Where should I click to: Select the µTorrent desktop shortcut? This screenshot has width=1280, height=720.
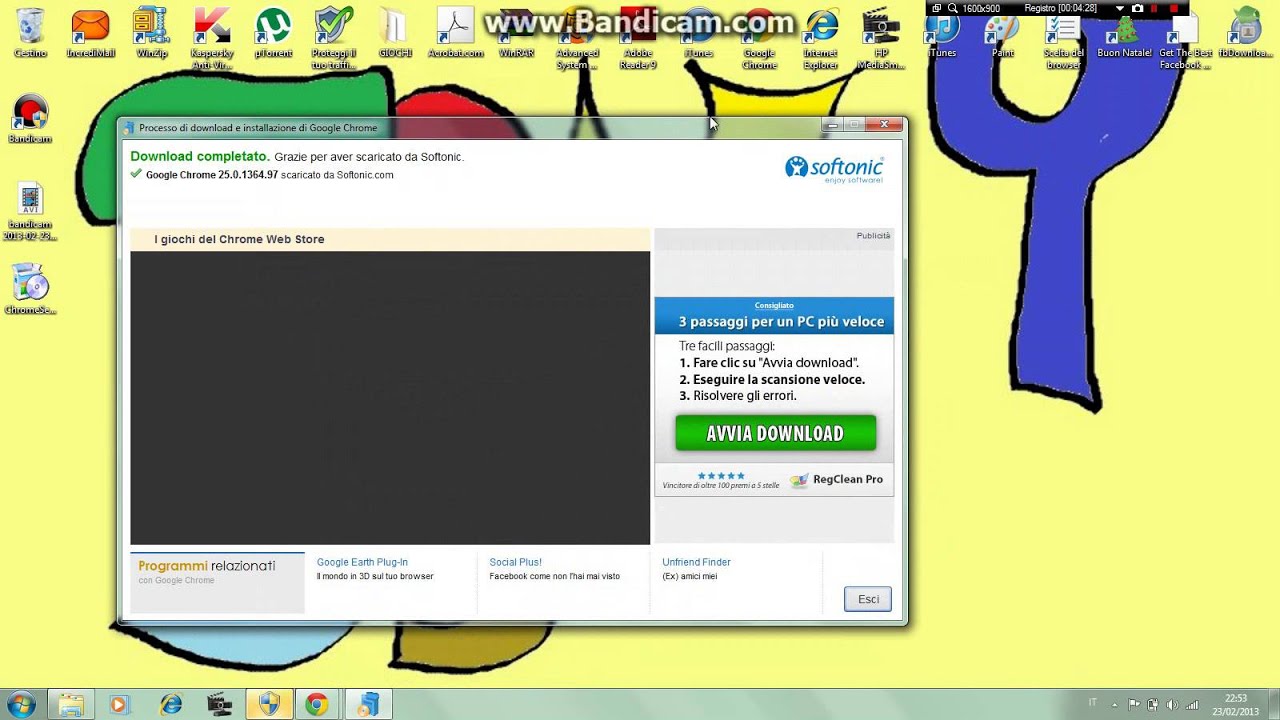[x=273, y=33]
